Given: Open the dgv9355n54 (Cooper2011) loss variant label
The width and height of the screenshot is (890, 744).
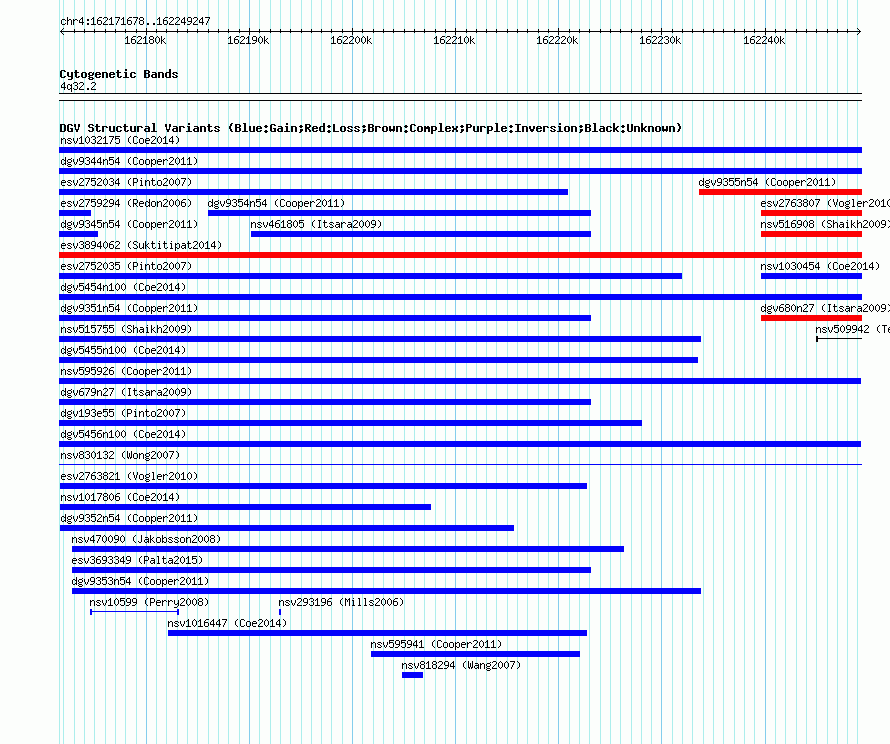Looking at the screenshot, I should pos(767,182).
